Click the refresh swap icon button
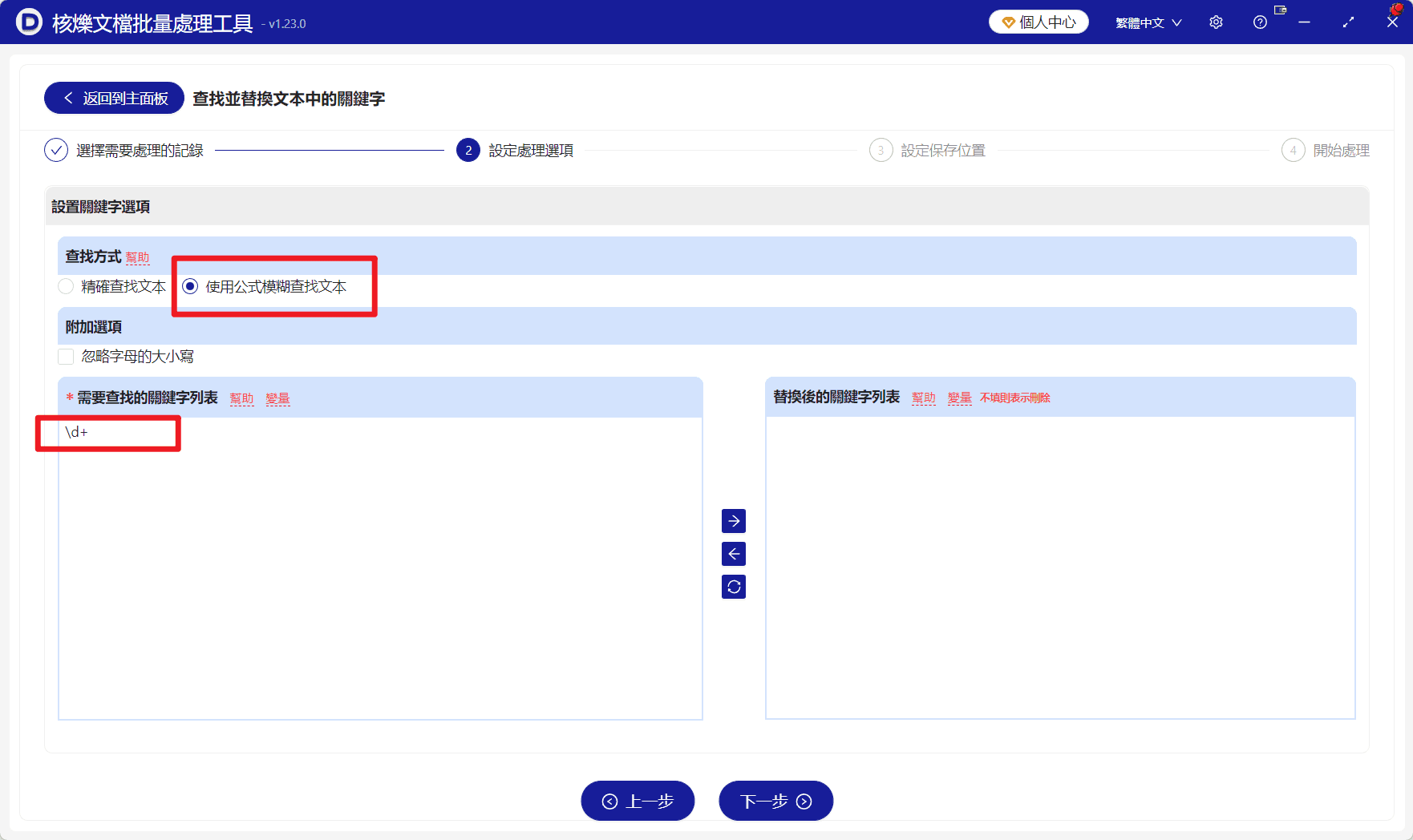1413x840 pixels. pos(734,587)
